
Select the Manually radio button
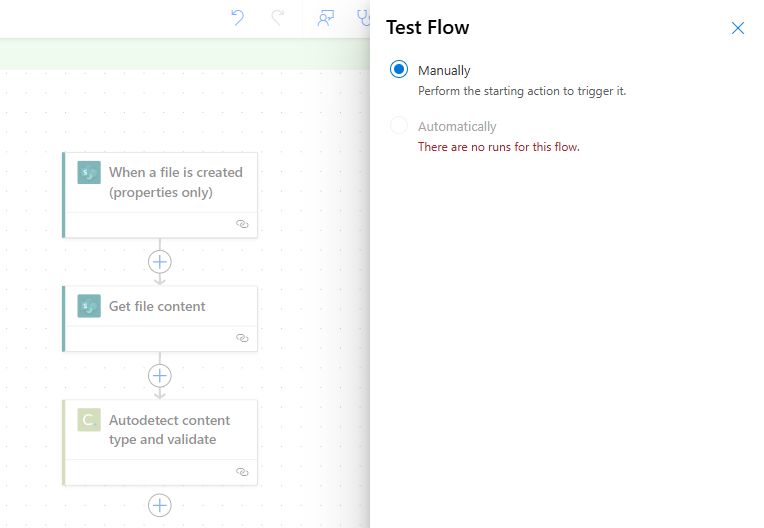click(x=399, y=70)
